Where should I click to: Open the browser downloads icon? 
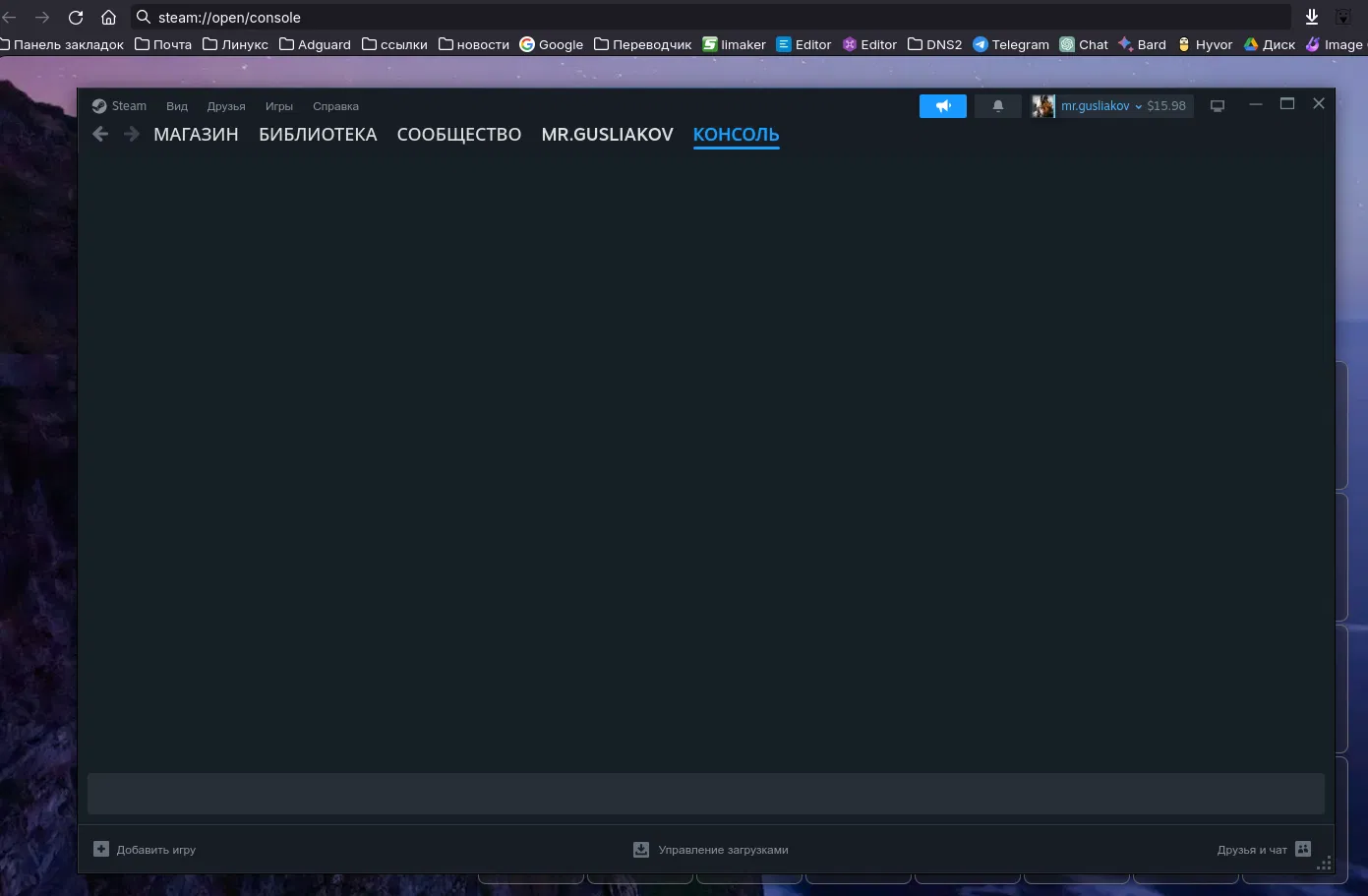click(1312, 18)
